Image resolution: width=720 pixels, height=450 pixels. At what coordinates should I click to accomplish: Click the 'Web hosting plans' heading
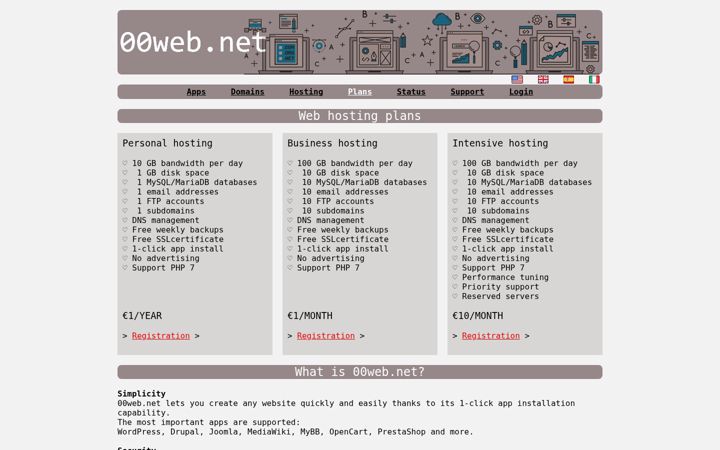click(x=360, y=116)
